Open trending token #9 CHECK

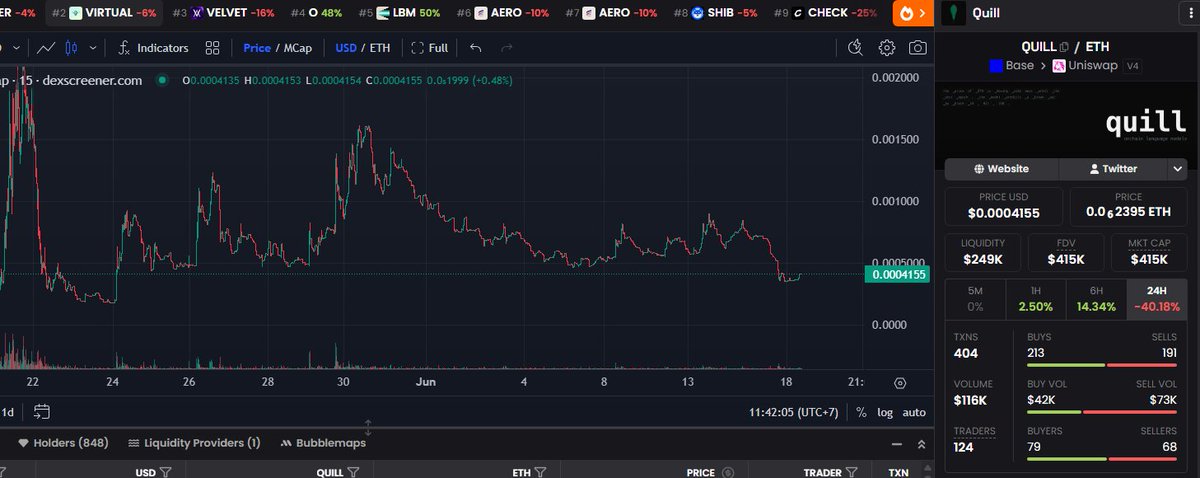(824, 13)
